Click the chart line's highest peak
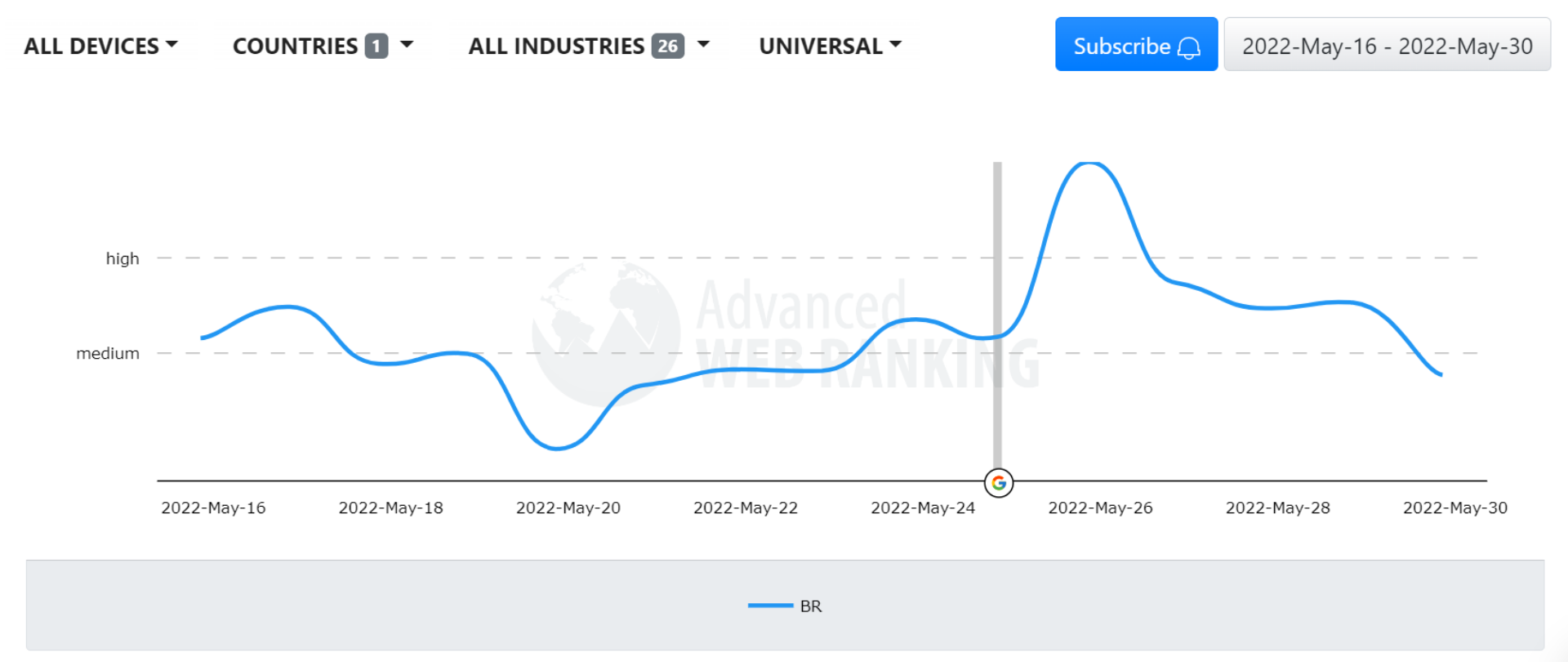Screen dimensions: 1568x662 [1089, 163]
